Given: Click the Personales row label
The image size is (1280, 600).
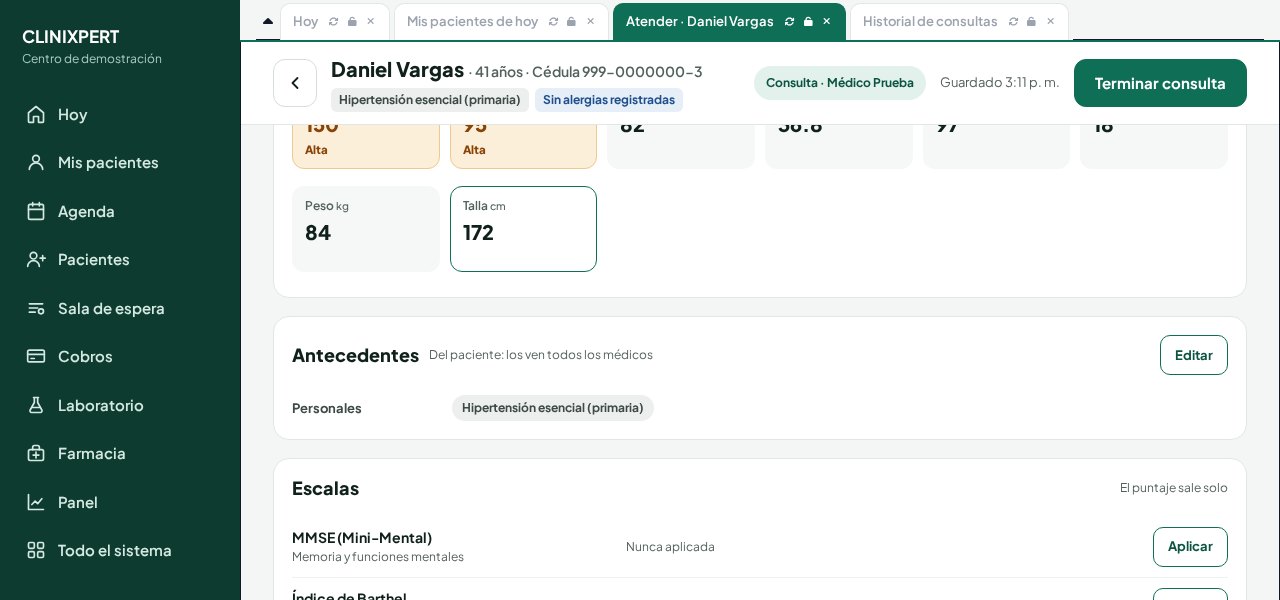Looking at the screenshot, I should [x=327, y=408].
